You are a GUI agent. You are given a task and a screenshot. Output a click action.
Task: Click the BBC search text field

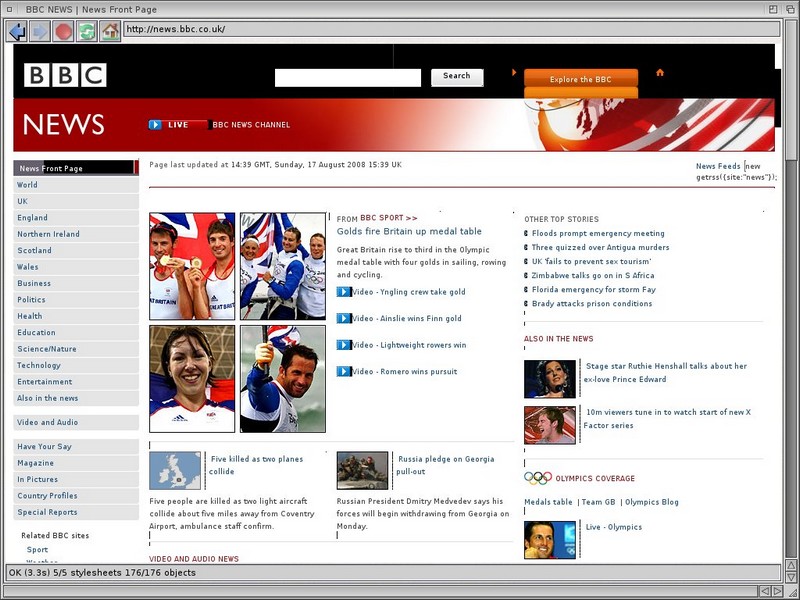(x=348, y=77)
